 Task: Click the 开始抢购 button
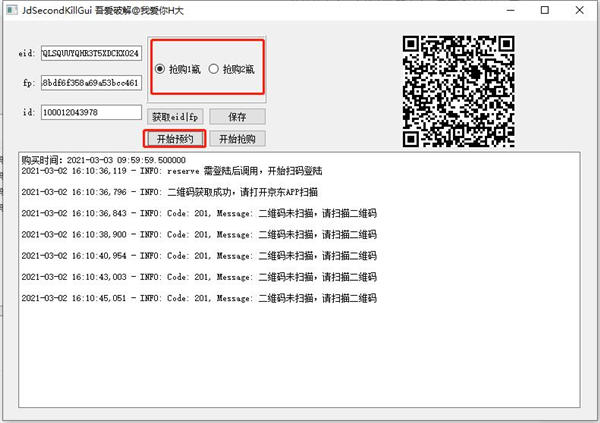(x=237, y=139)
